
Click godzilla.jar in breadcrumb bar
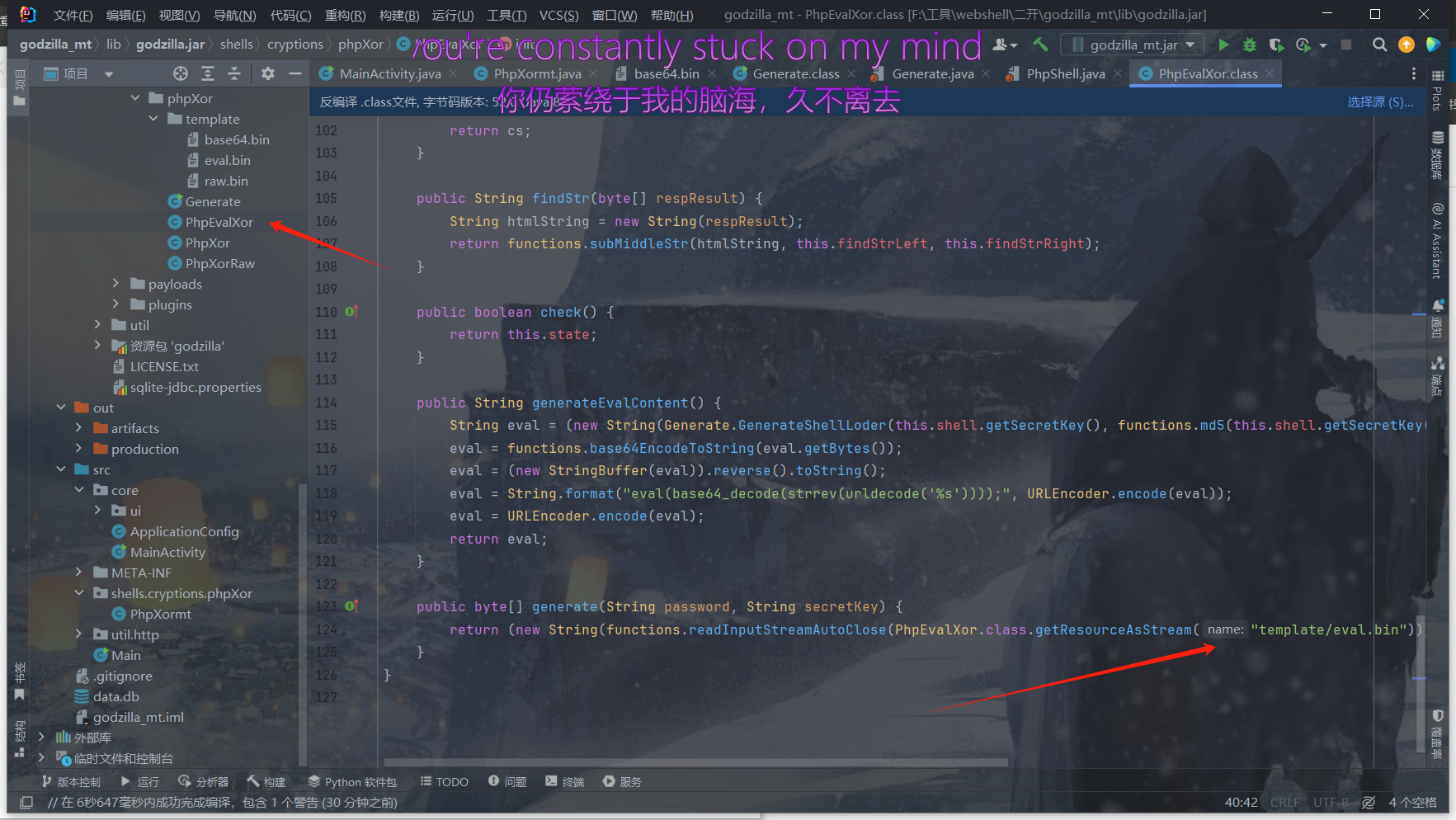pyautogui.click(x=170, y=44)
